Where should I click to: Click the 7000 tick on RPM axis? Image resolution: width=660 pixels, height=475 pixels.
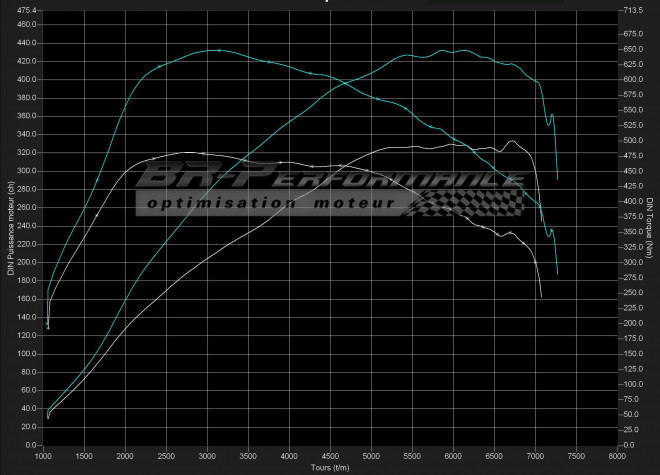pyautogui.click(x=534, y=455)
